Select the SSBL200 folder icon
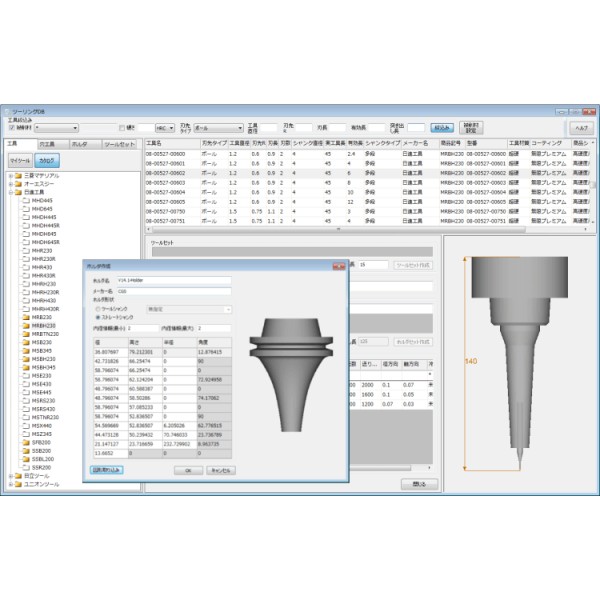600x600 pixels. click(x=26, y=459)
